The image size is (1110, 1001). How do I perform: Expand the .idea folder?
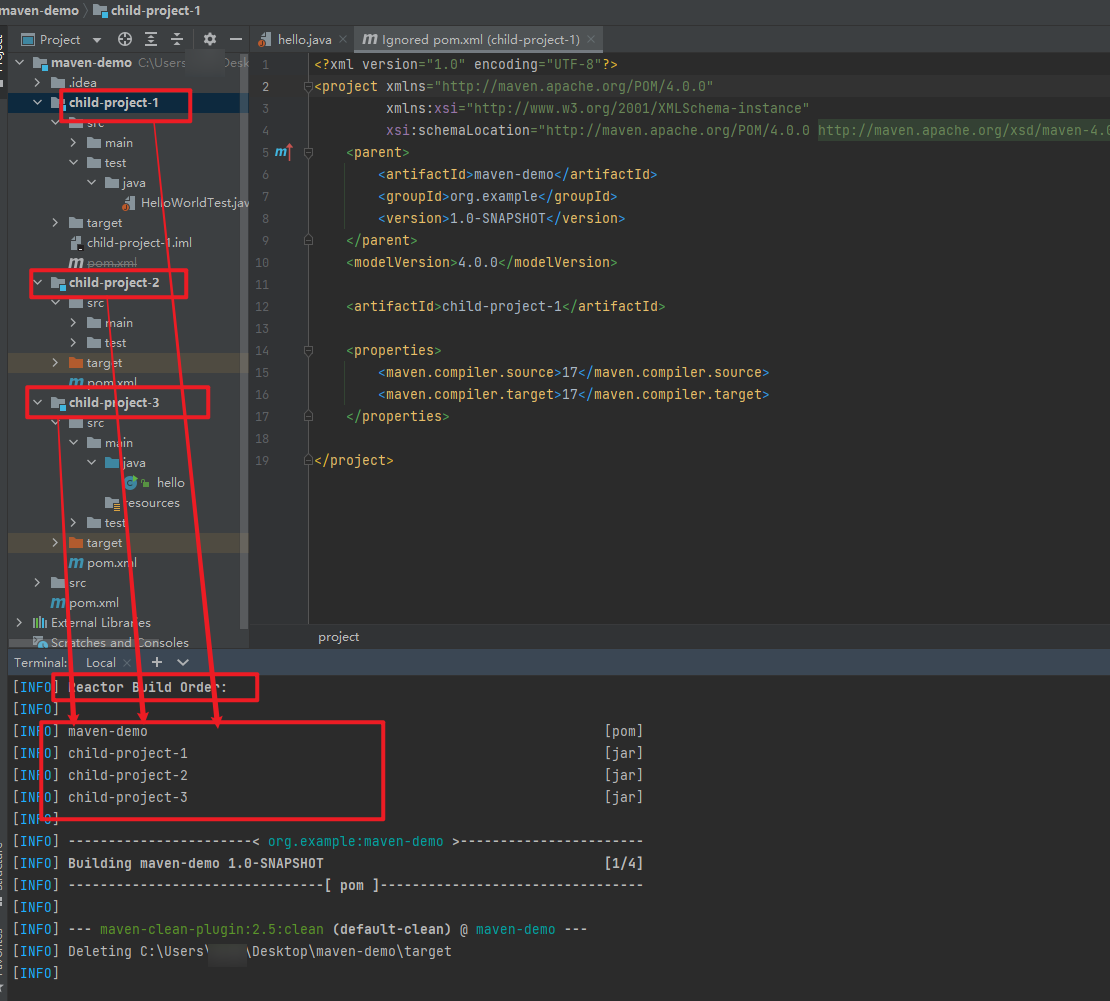pyautogui.click(x=38, y=83)
